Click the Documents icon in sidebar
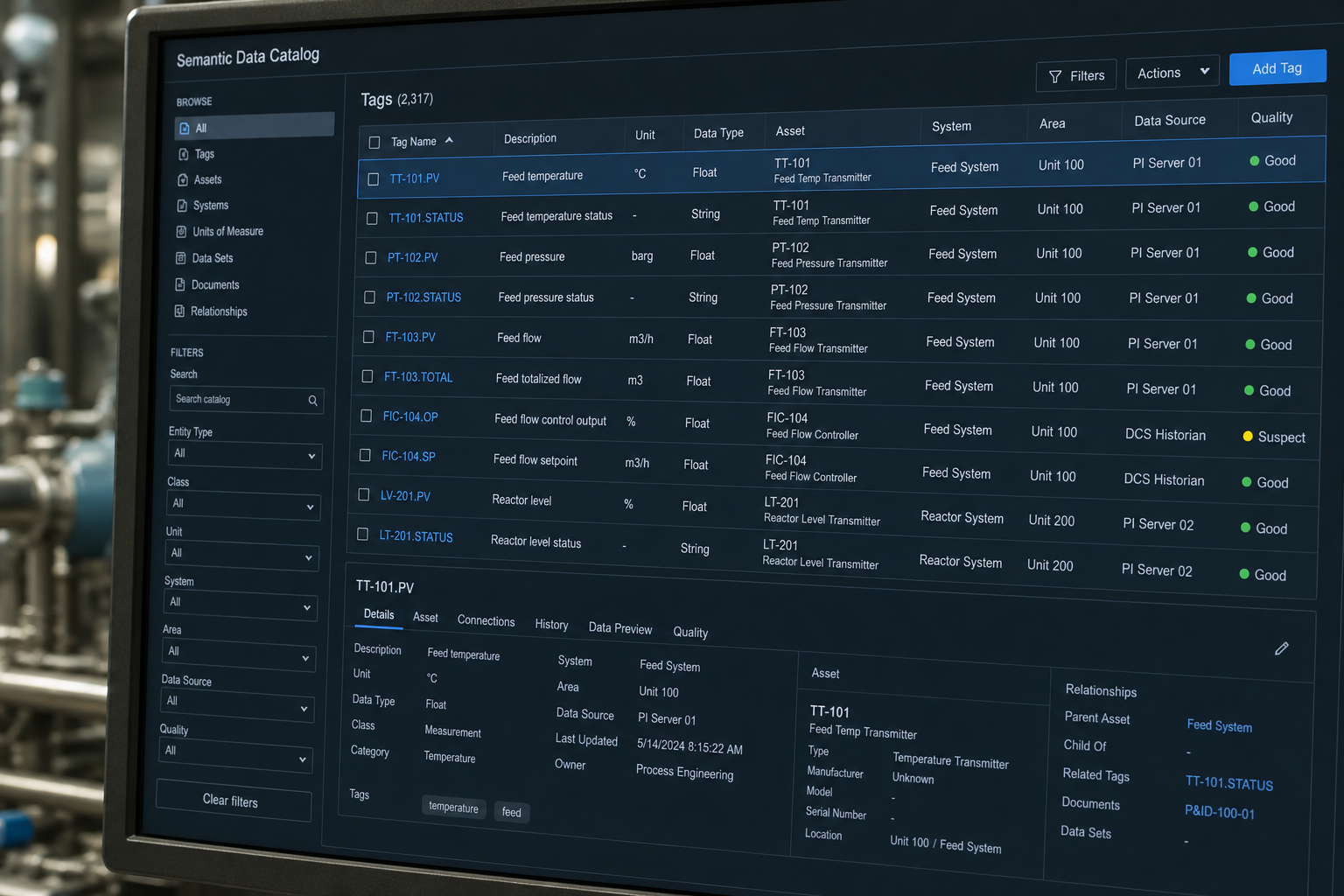1344x896 pixels. click(179, 284)
